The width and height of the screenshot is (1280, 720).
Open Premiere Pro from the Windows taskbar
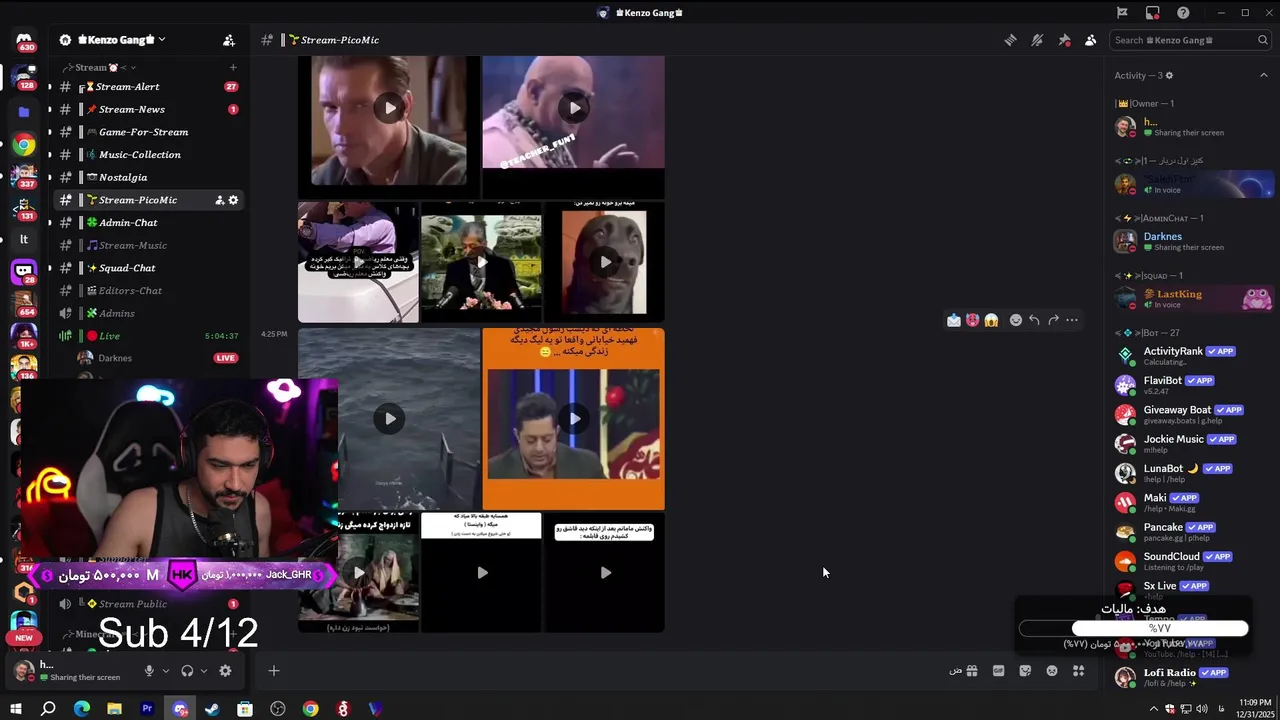(x=147, y=709)
